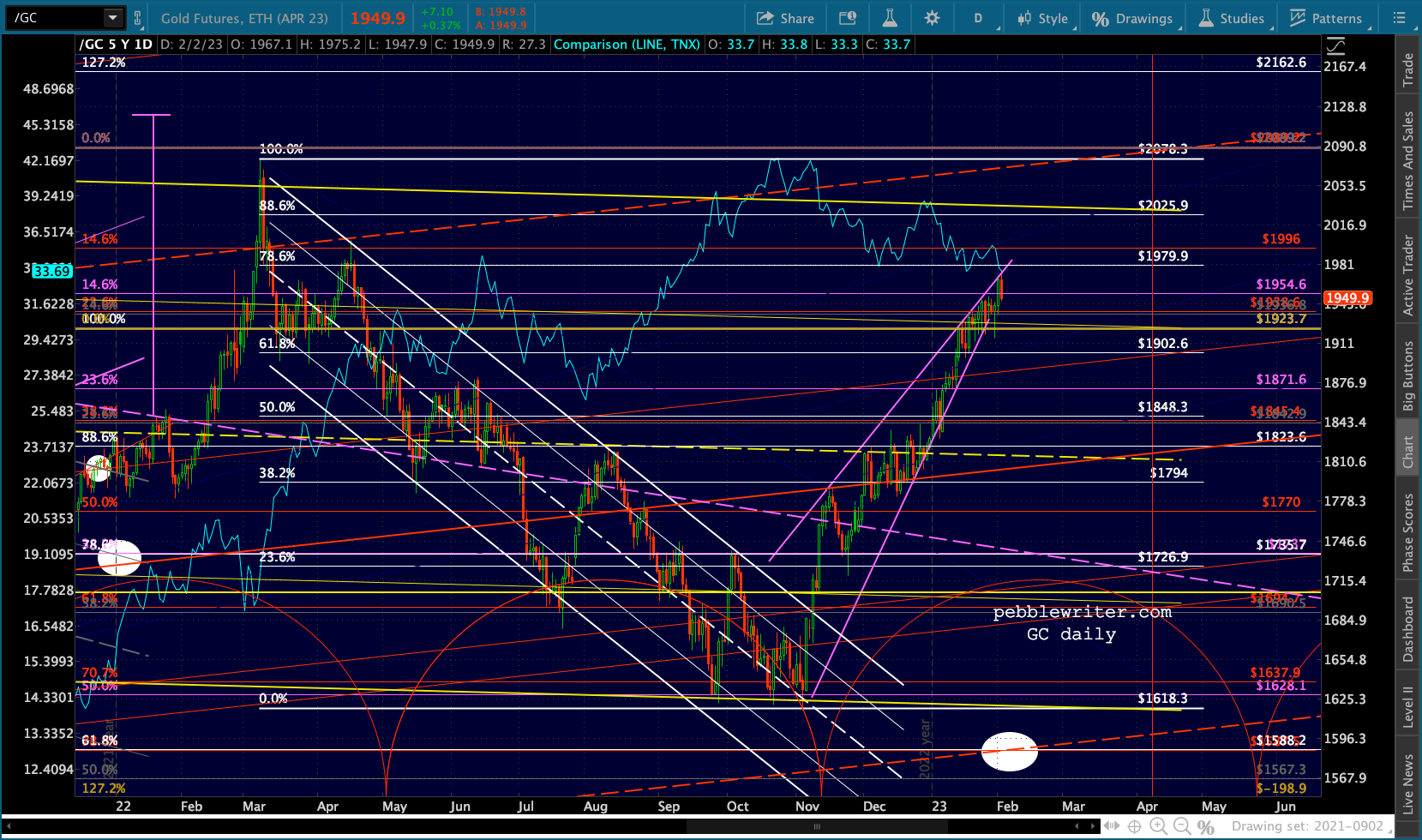Click the /GC 5 Y 1D chart title
Screen dimensions: 1422x840
coord(116,45)
